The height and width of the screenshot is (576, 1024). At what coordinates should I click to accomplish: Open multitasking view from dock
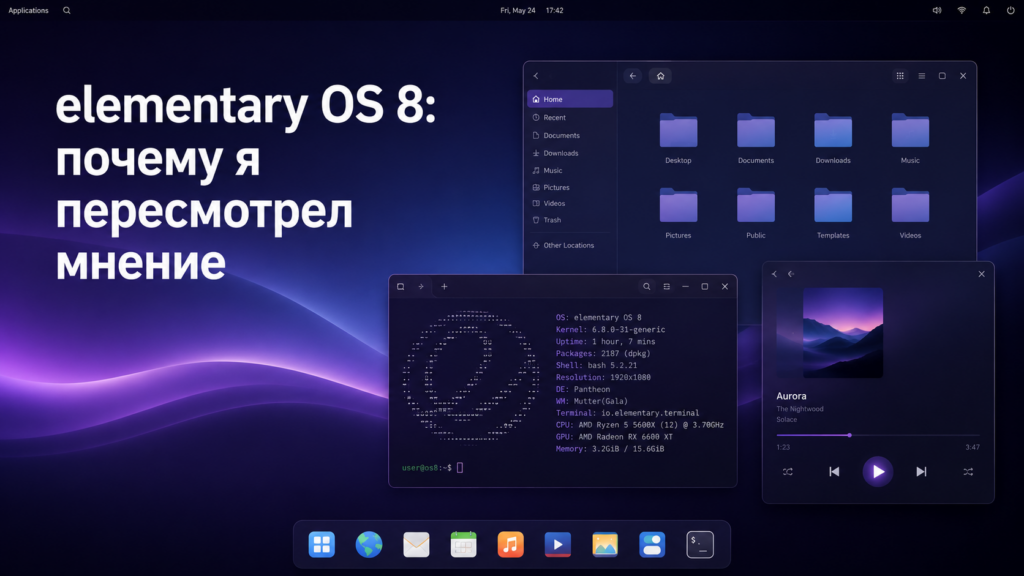point(321,545)
